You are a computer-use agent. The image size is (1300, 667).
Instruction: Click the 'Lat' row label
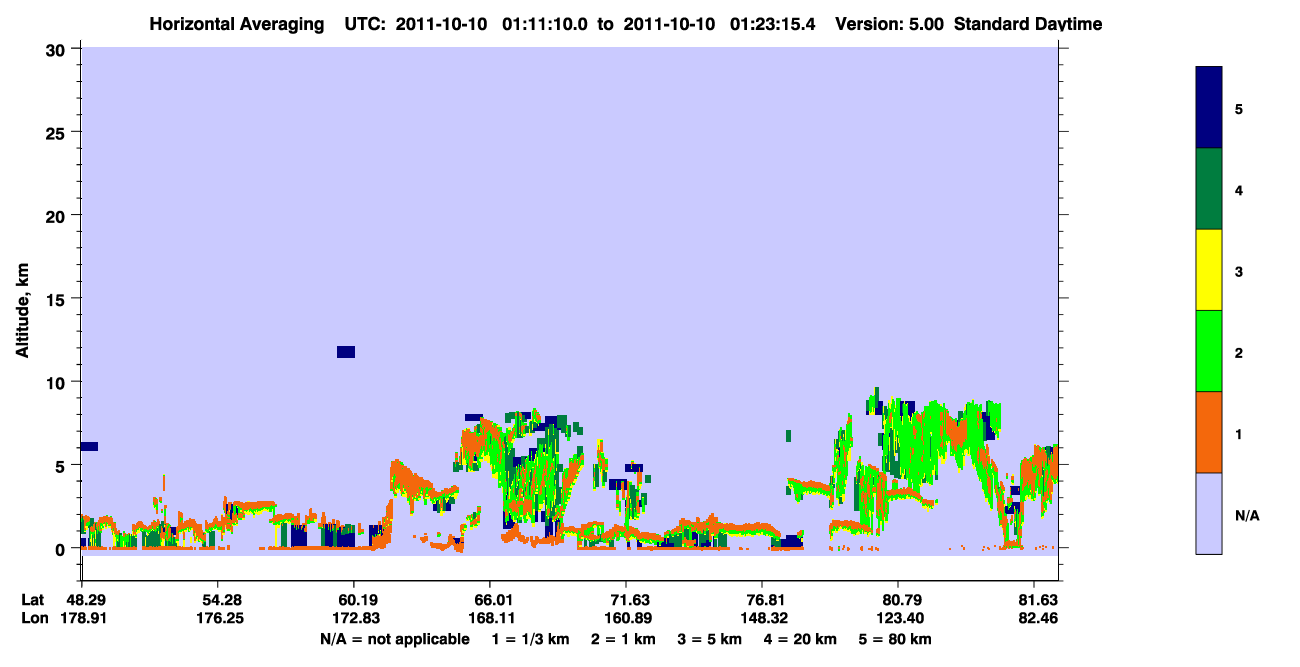point(33,600)
